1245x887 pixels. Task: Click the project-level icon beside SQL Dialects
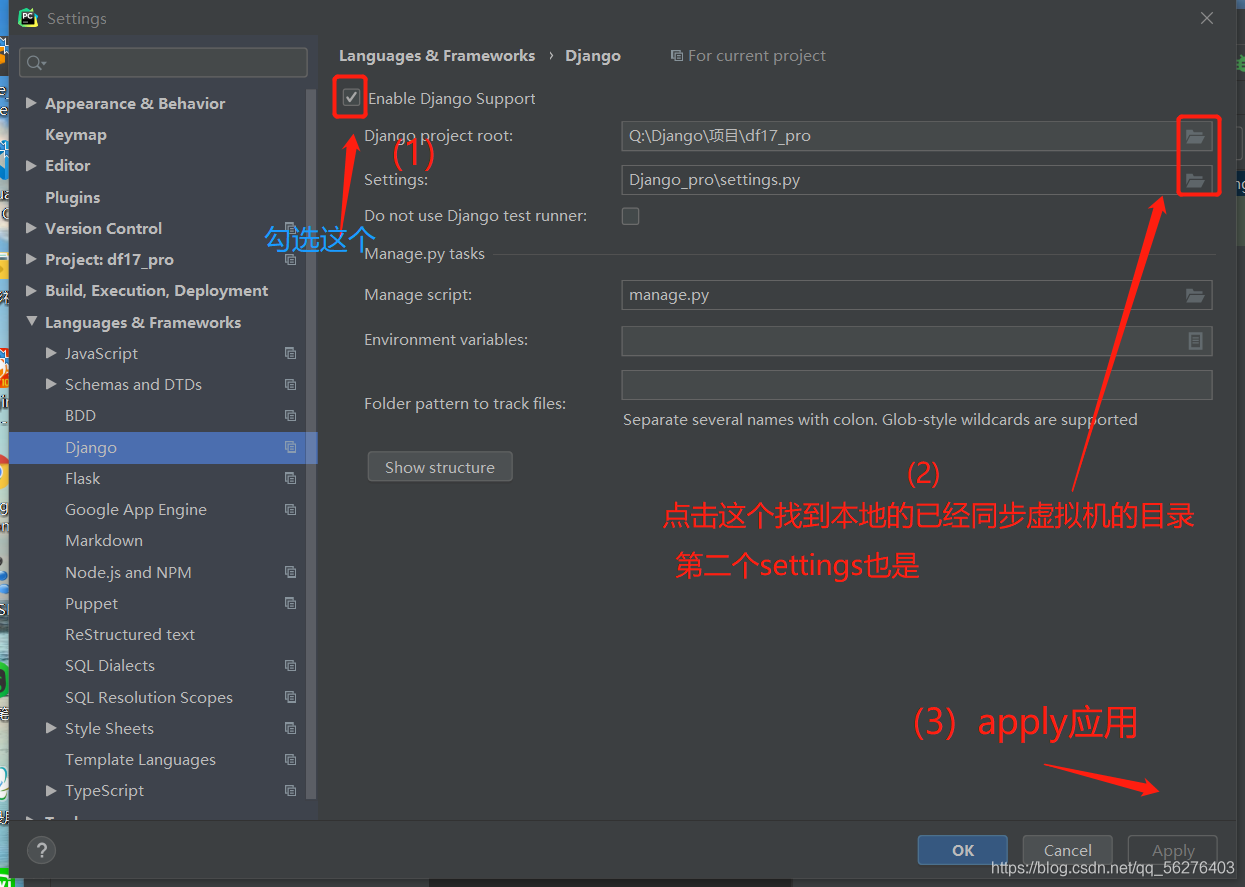click(x=290, y=666)
